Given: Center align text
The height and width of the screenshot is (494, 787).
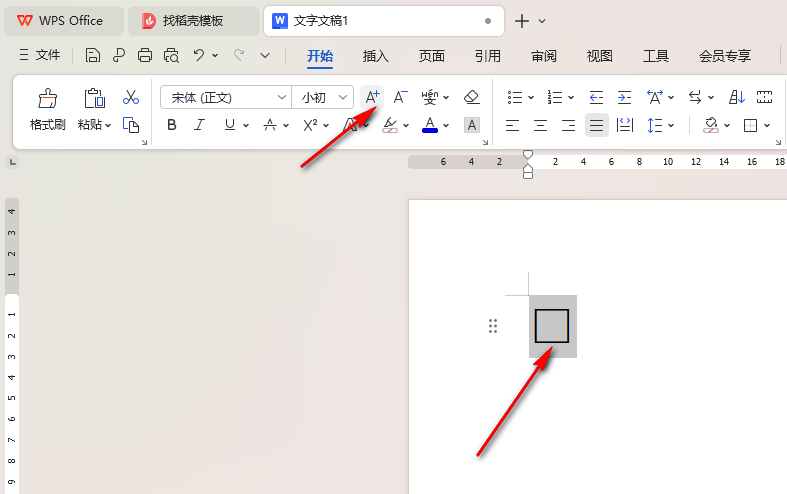Looking at the screenshot, I should (x=540, y=125).
